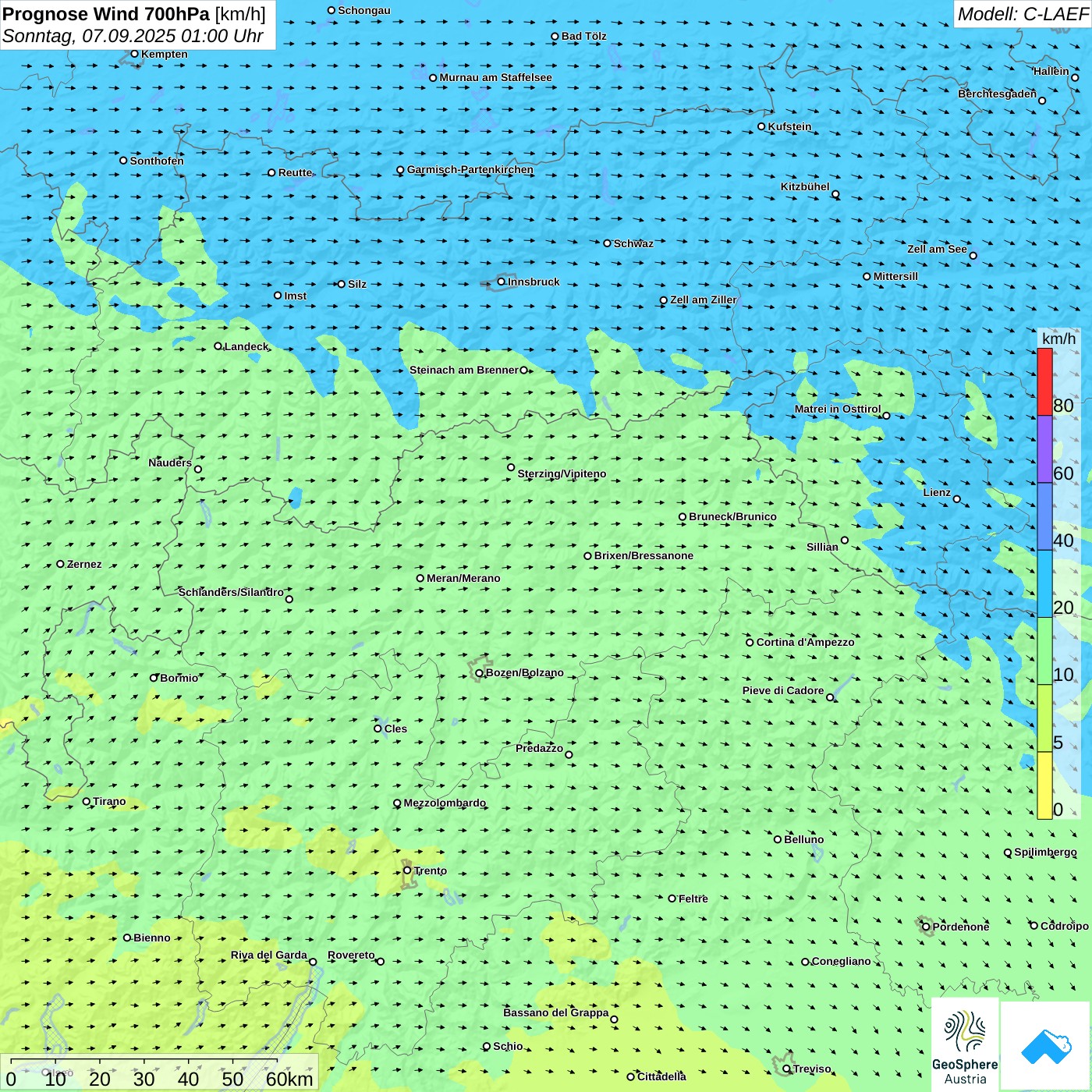Screen dimensions: 1092x1092
Task: Click the Feltre location dot
Action: coord(672,899)
